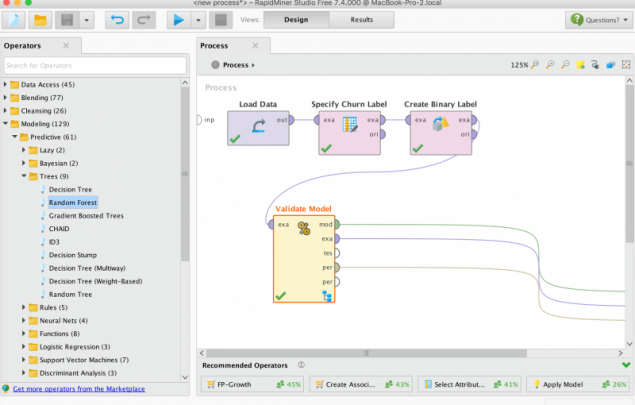Select ID3 operator
The height and width of the screenshot is (405, 635).
(54, 242)
